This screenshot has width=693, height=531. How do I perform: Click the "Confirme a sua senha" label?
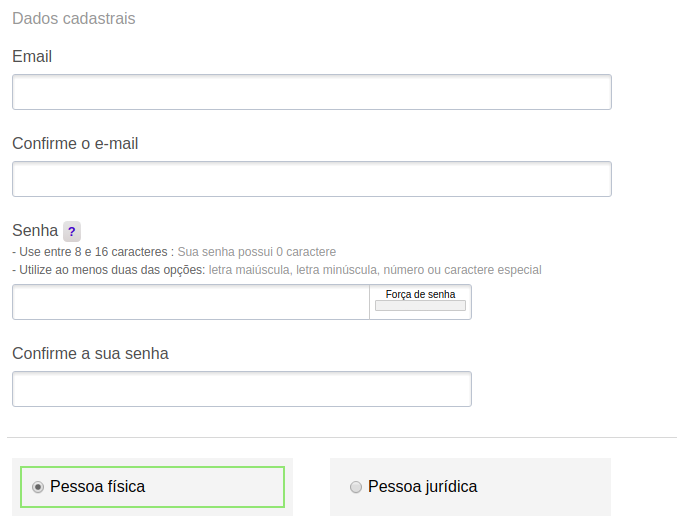point(90,353)
